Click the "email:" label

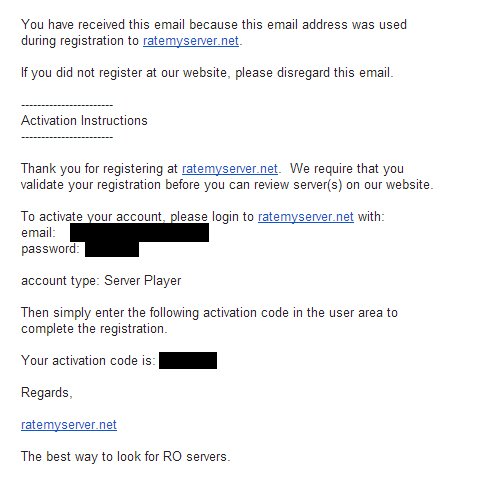click(x=38, y=233)
